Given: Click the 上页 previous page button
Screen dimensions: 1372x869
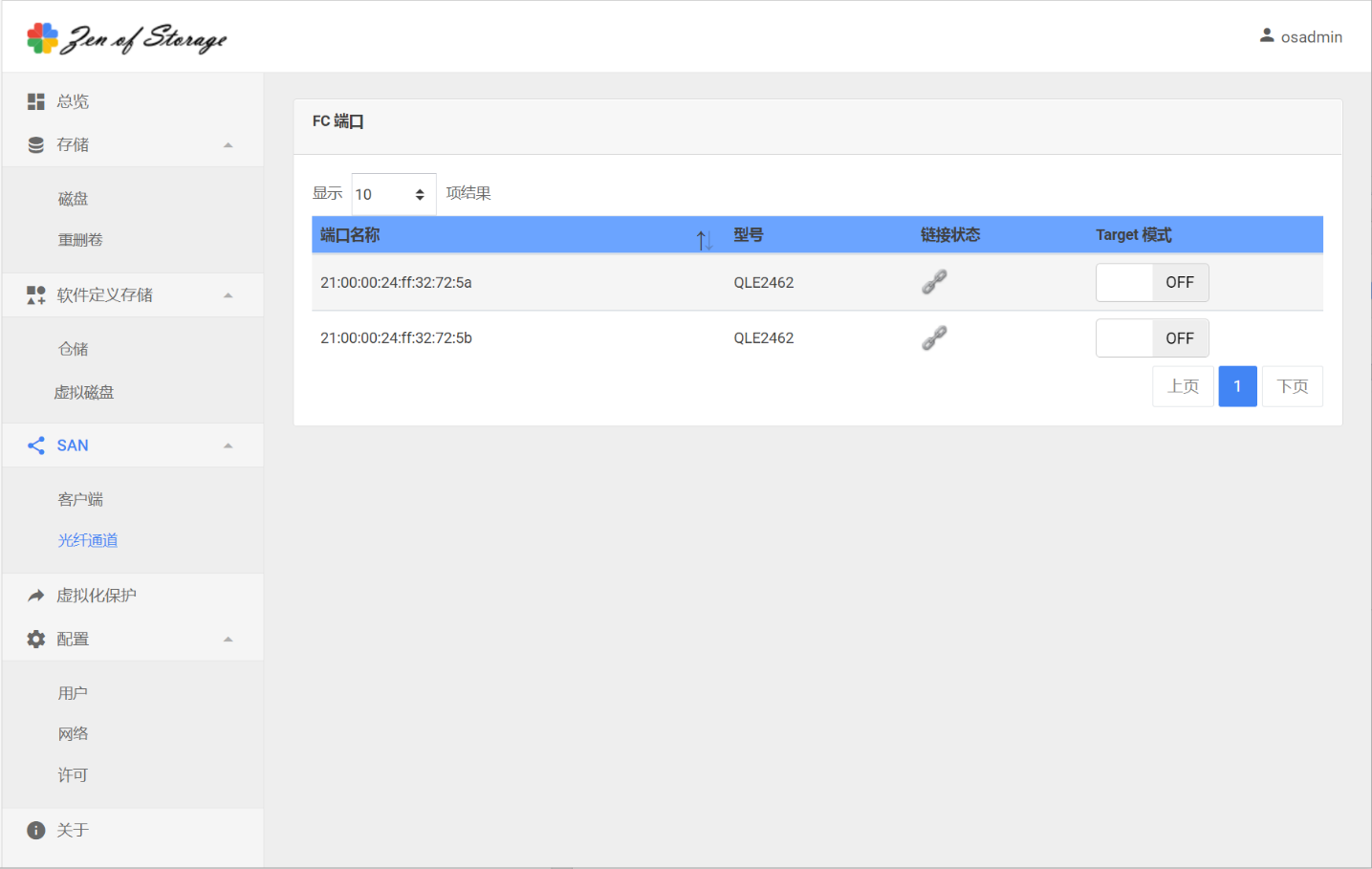Looking at the screenshot, I should [x=1183, y=386].
